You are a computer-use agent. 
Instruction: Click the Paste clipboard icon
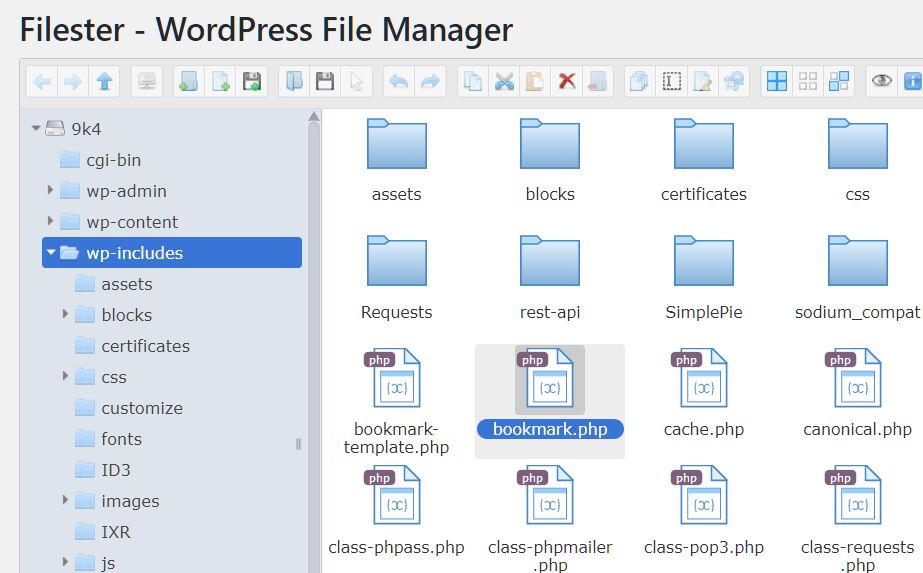pos(535,81)
